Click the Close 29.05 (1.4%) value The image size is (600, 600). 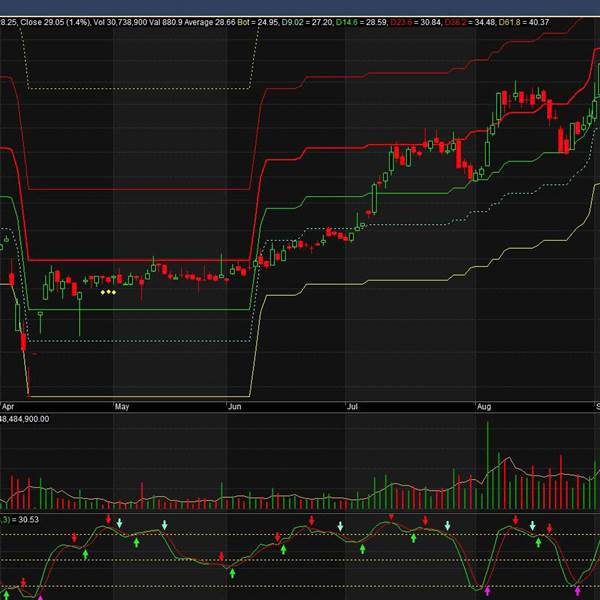55,22
